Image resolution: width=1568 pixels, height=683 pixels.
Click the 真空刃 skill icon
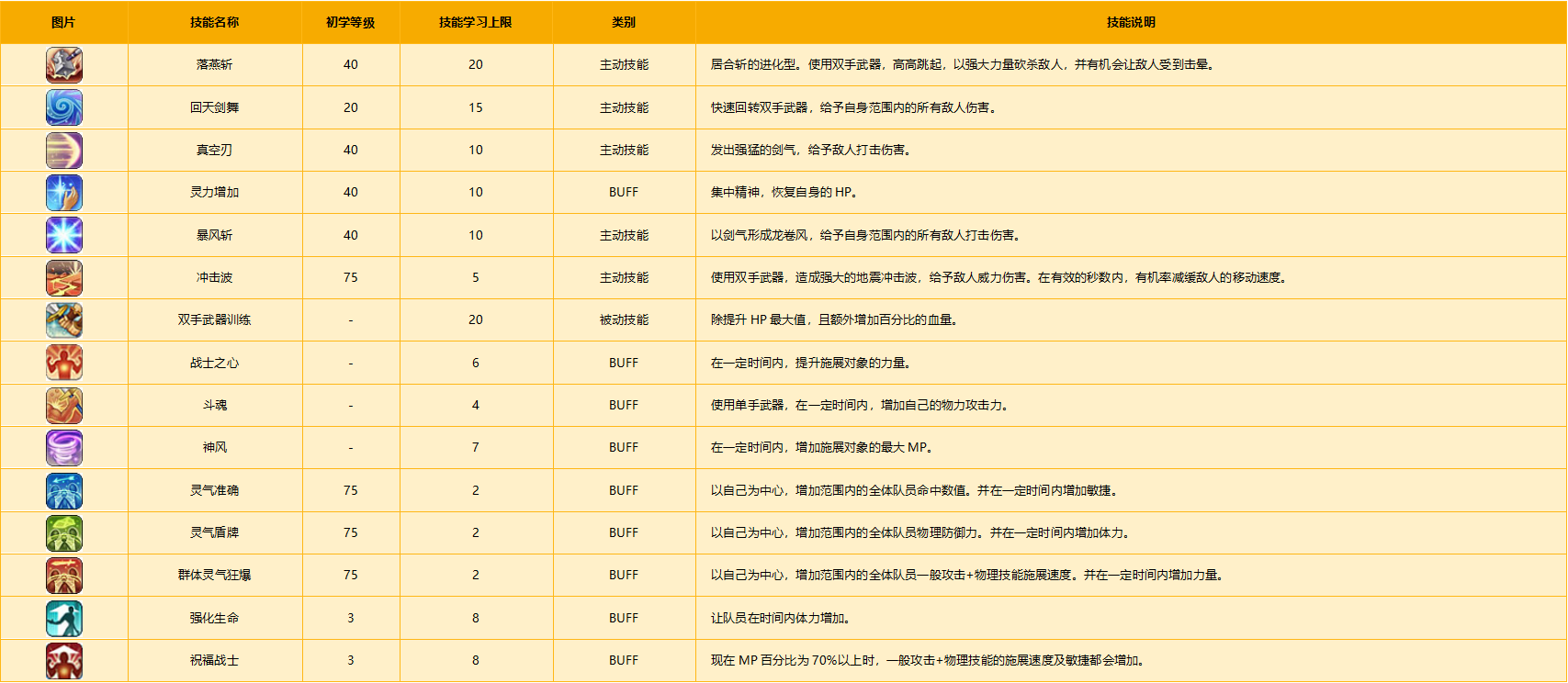click(x=64, y=151)
